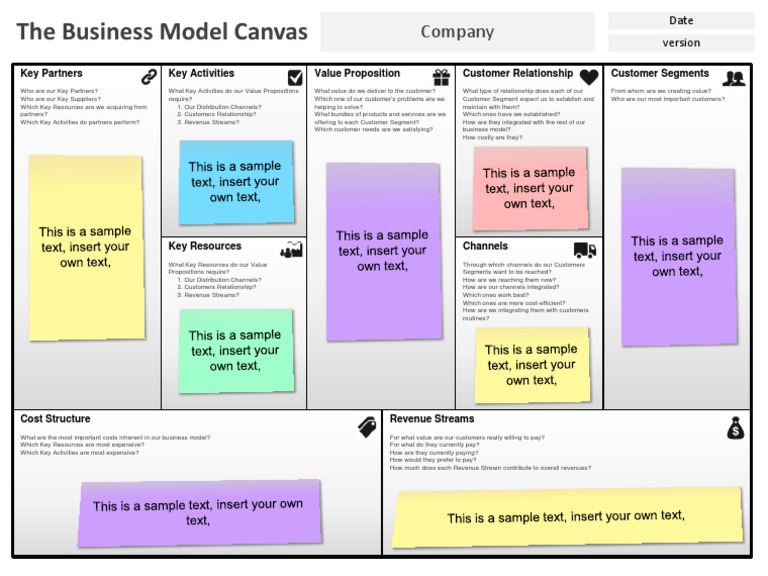Click the pink Customer Relationship sticky note

(x=529, y=188)
